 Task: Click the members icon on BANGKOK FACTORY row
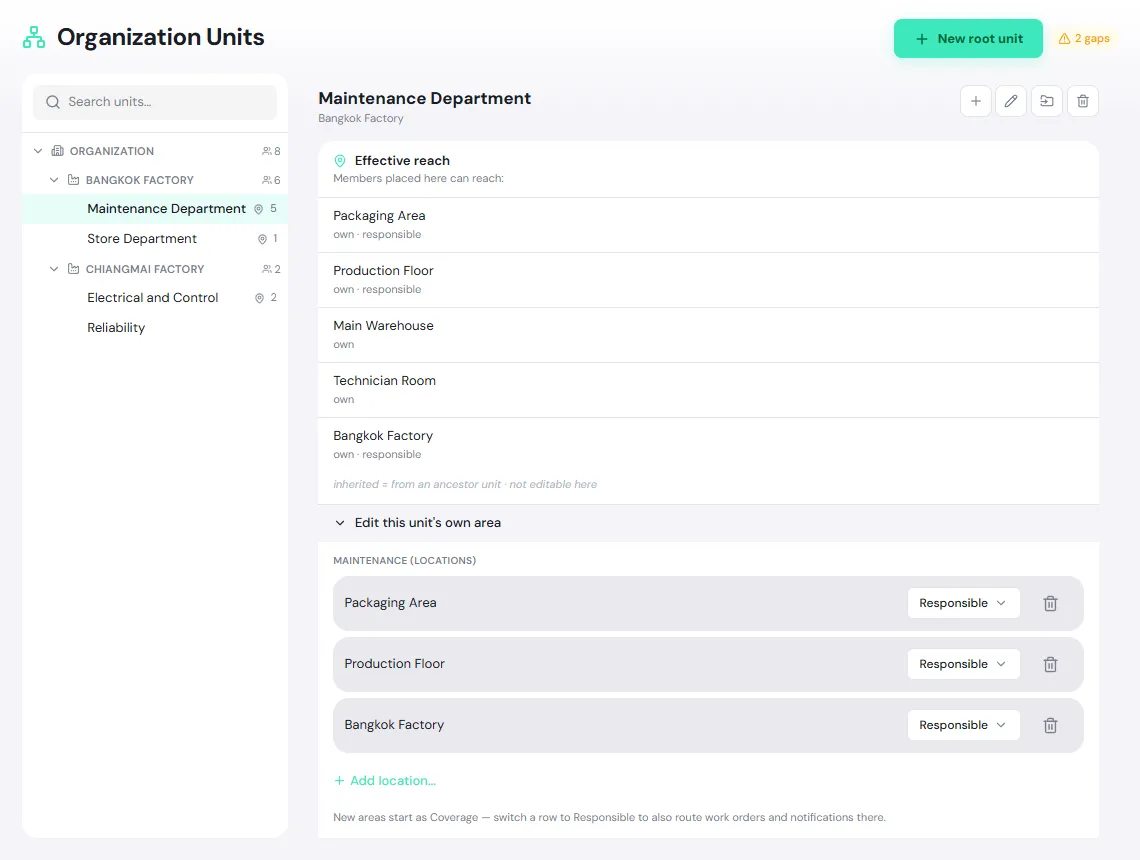pos(267,180)
